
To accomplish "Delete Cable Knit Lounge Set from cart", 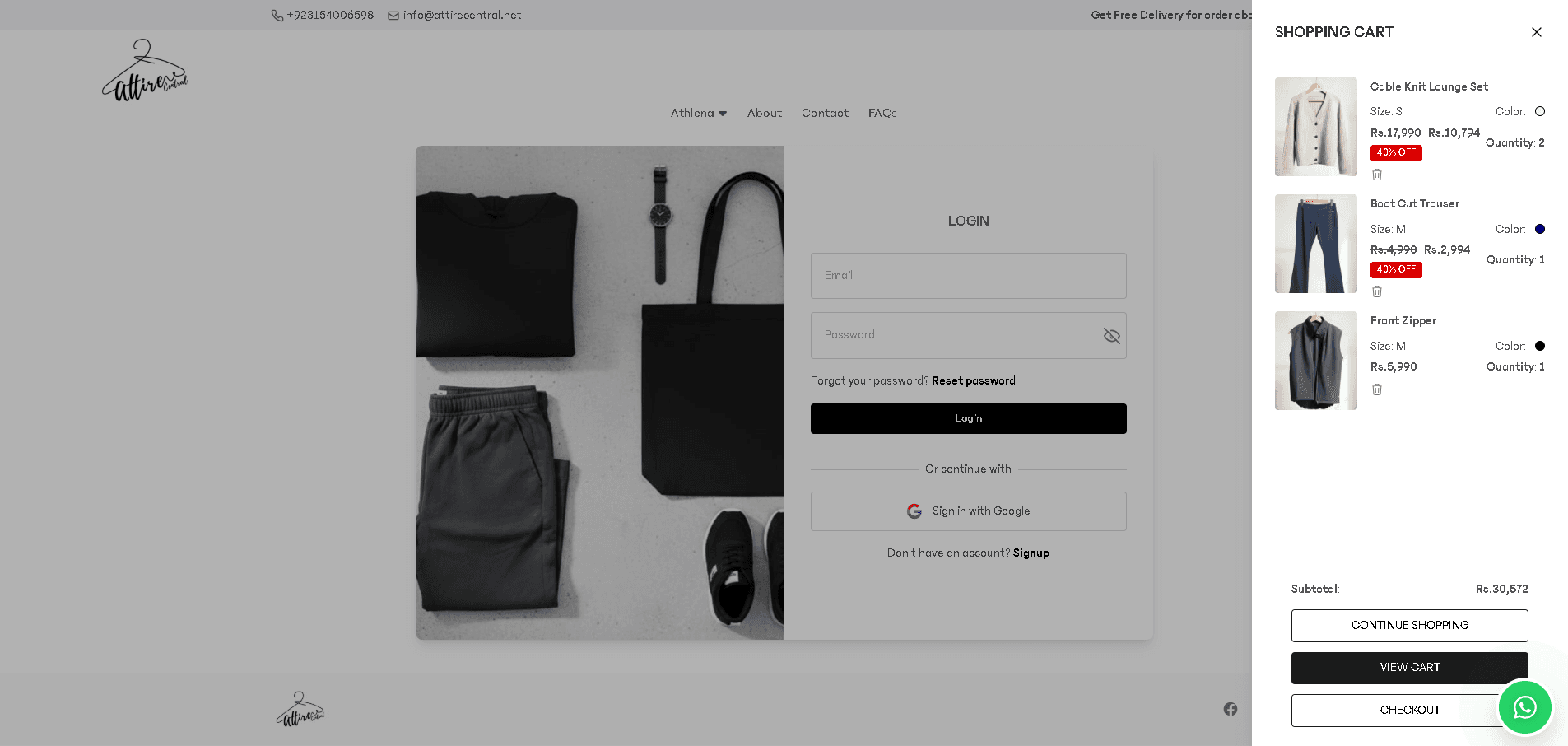I will click(x=1377, y=175).
